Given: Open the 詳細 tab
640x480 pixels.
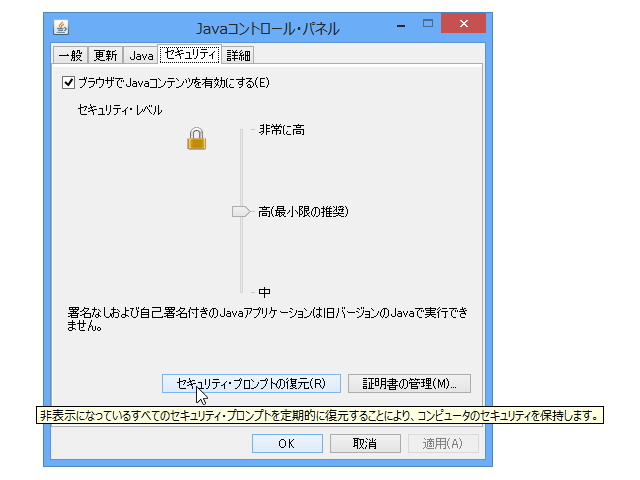Looking at the screenshot, I should tap(238, 55).
